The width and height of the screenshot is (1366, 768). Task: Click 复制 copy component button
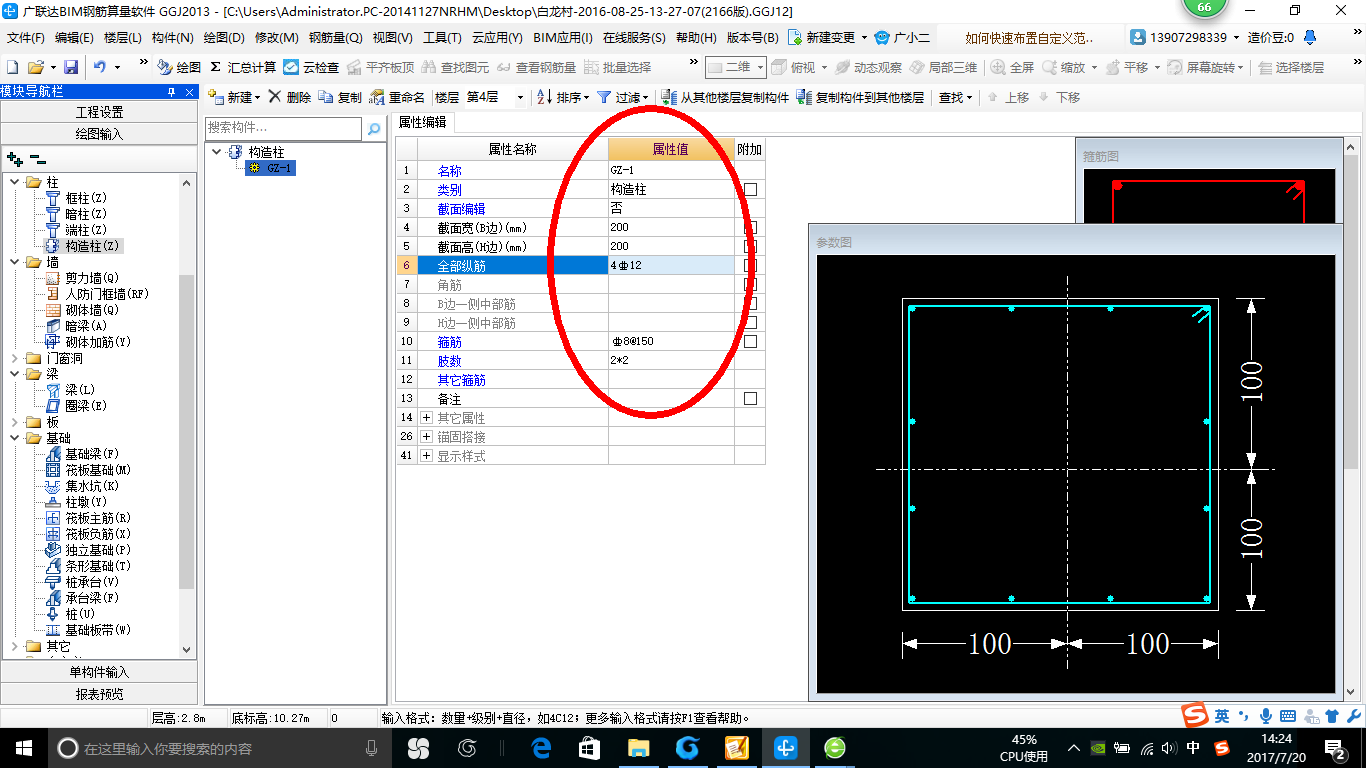tap(340, 97)
